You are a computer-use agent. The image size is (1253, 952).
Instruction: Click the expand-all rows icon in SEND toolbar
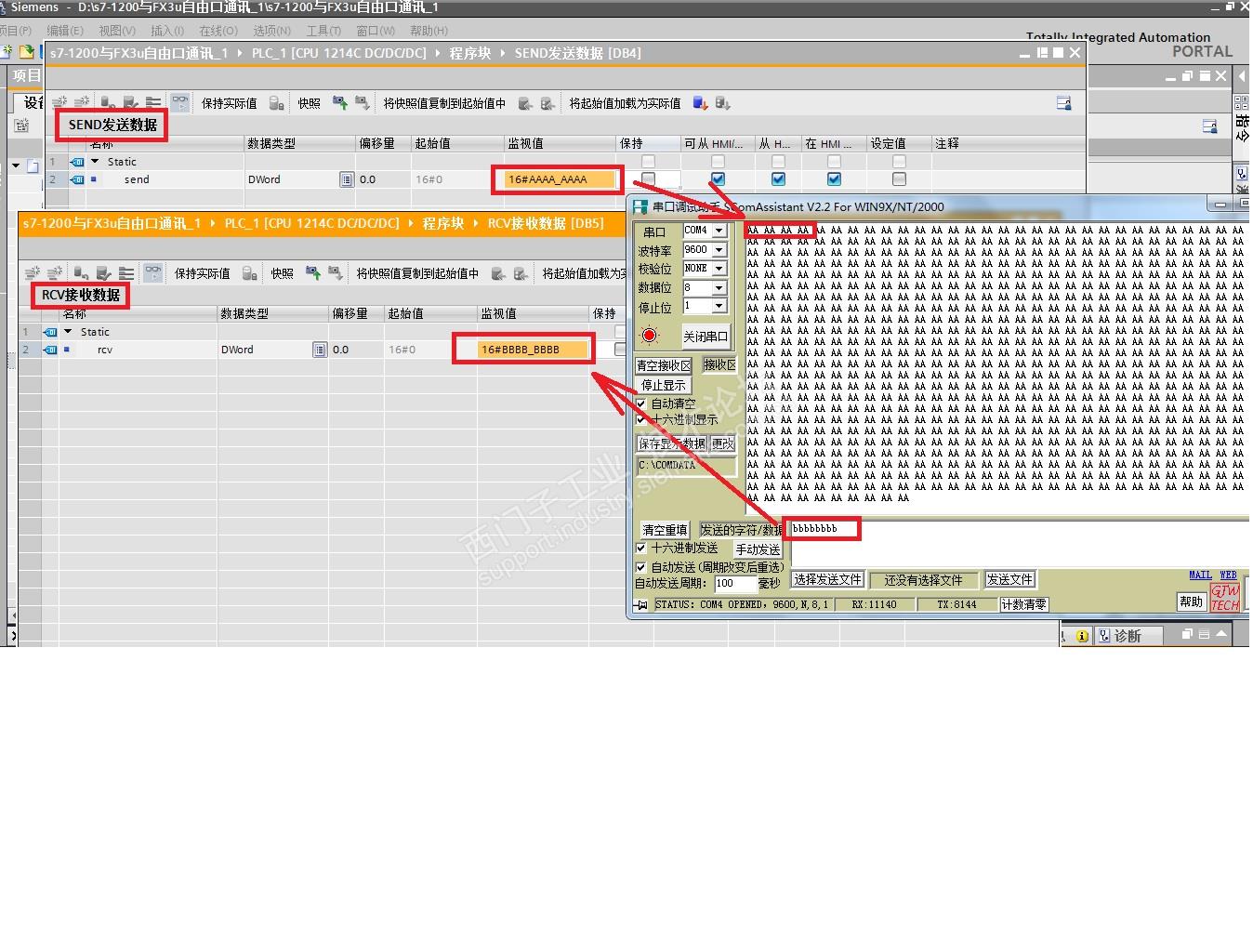click(x=153, y=103)
